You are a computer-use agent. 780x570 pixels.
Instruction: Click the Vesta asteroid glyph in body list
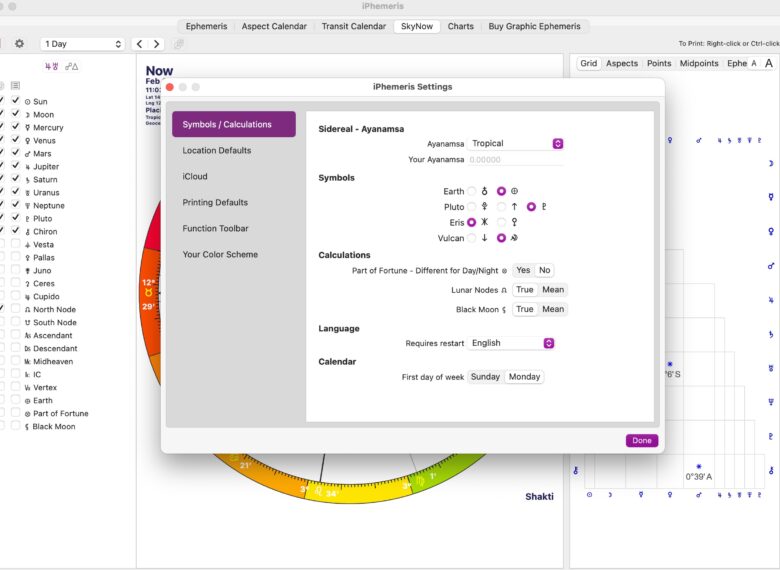27,245
